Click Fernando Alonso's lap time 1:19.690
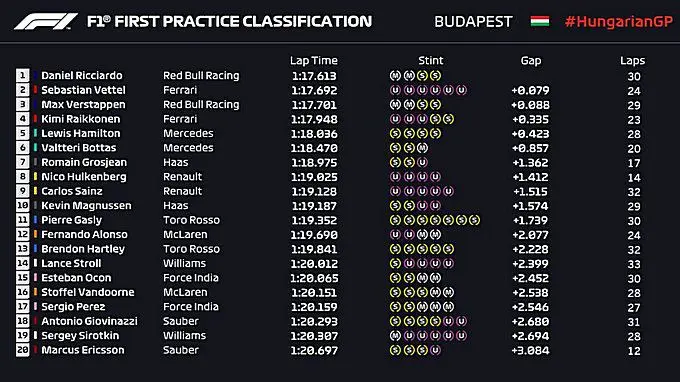Screen dimensions: 680x382 tap(314, 235)
